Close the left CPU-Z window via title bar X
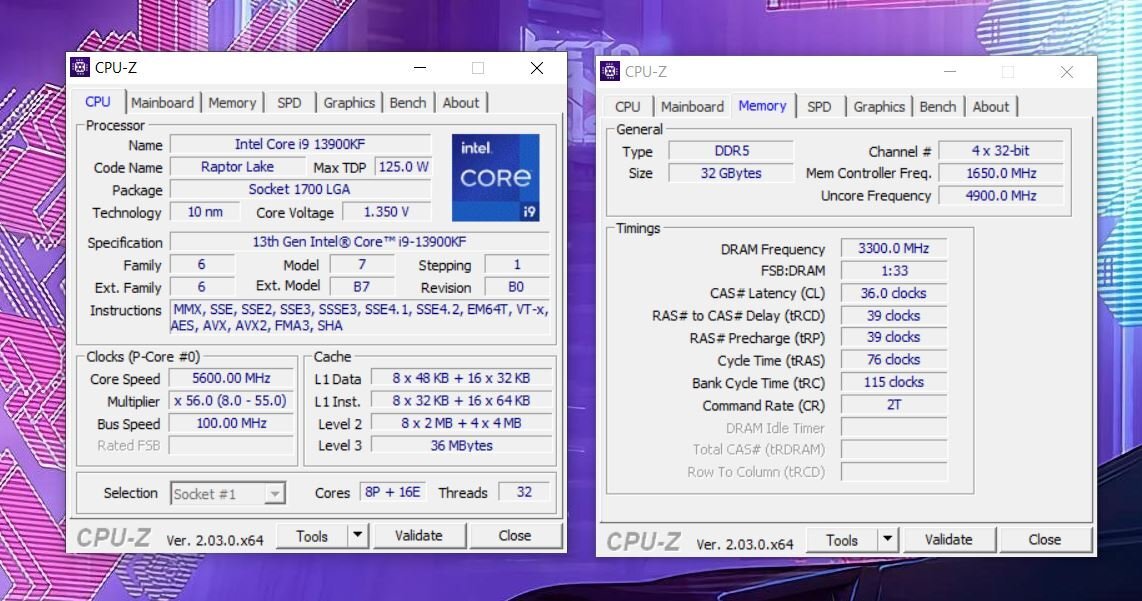The width and height of the screenshot is (1142, 601). click(537, 68)
